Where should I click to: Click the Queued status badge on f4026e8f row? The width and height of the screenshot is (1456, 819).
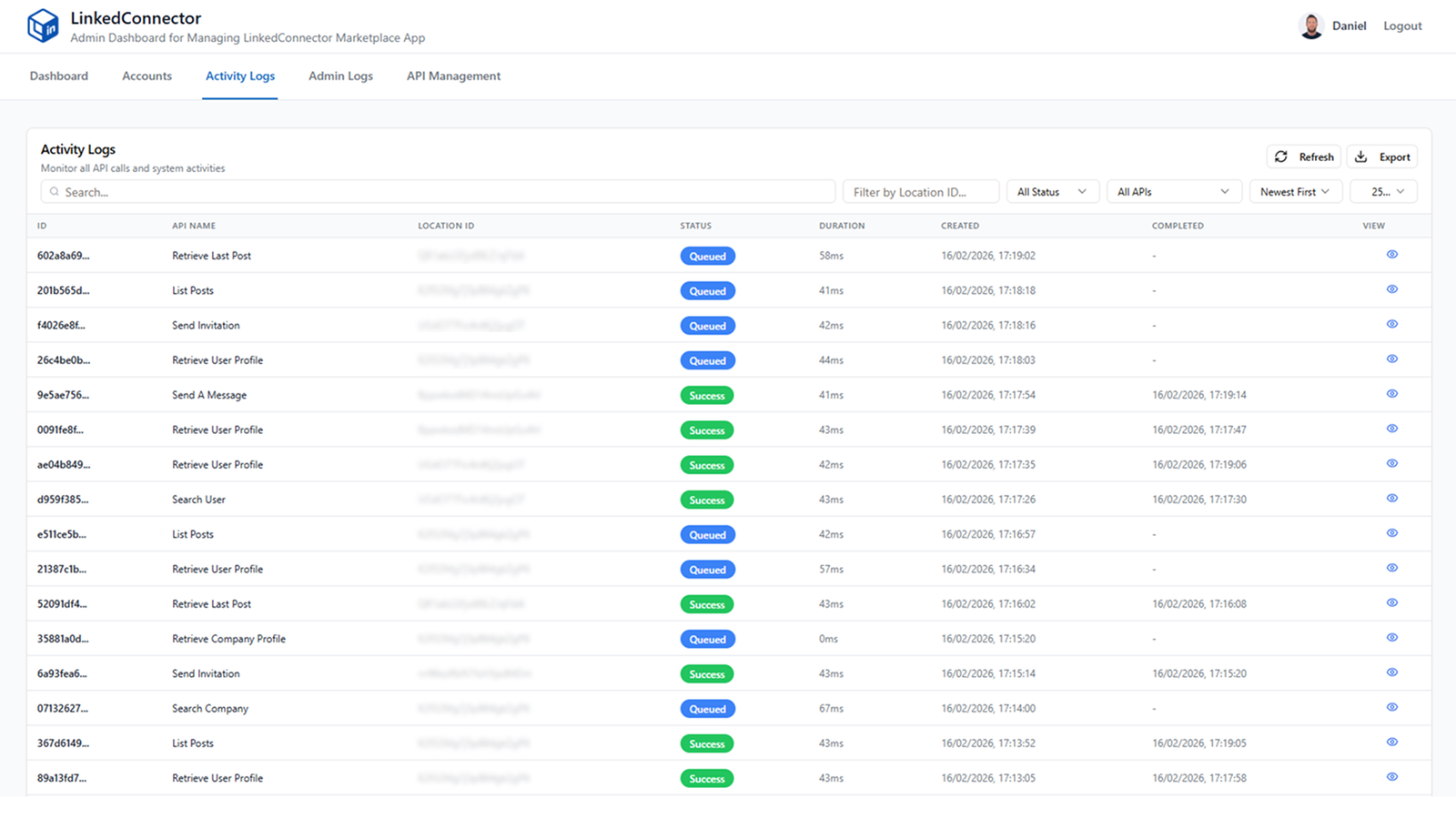click(708, 325)
